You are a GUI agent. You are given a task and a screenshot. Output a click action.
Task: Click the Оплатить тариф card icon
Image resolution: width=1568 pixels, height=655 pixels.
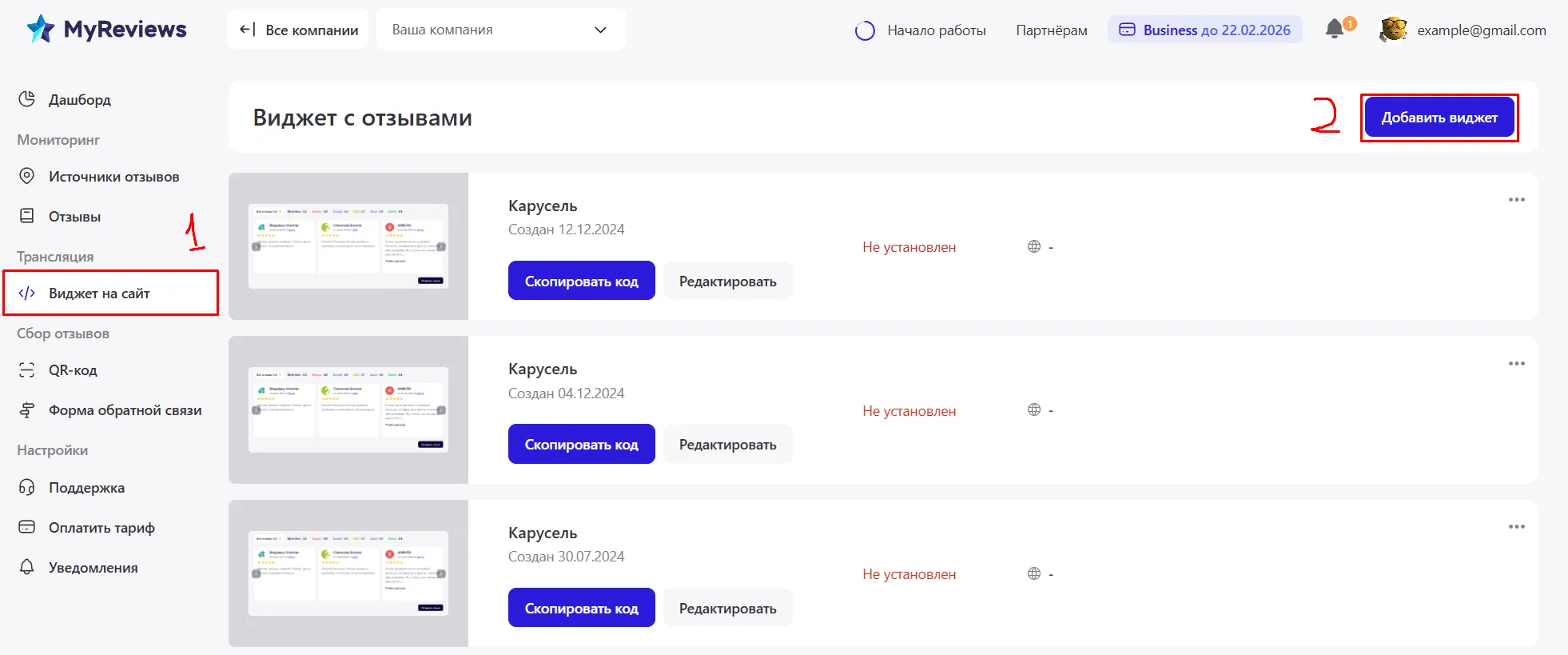click(x=27, y=527)
